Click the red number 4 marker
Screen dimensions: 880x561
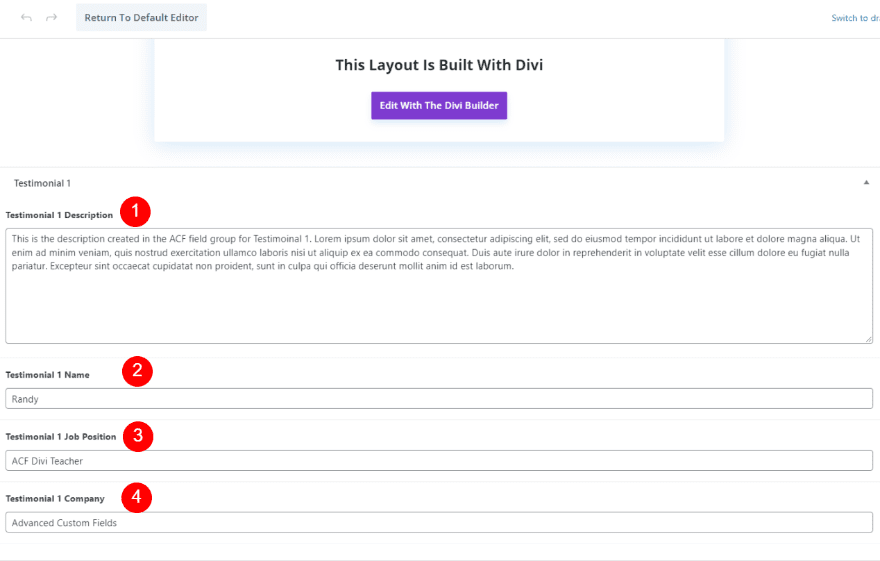[x=136, y=497]
